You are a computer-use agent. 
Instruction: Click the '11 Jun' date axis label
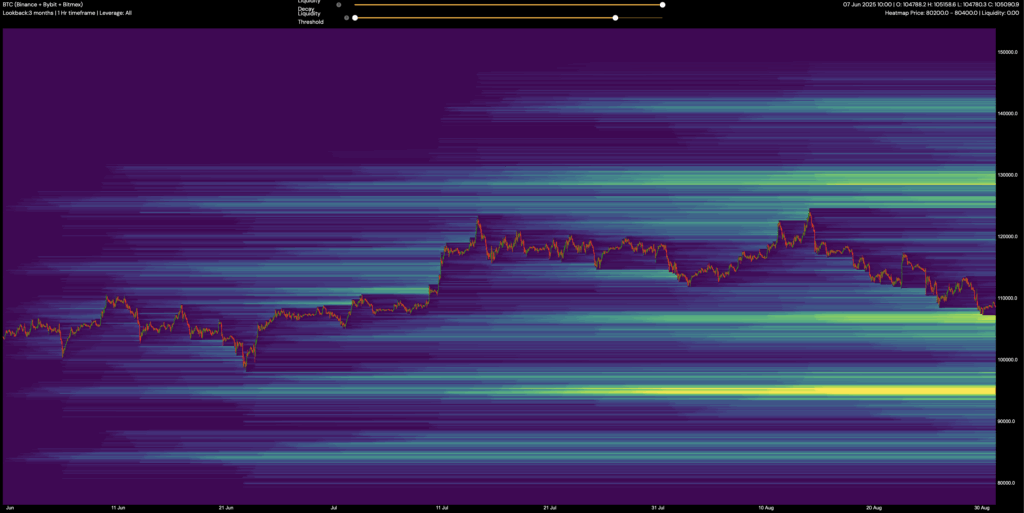pyautogui.click(x=118, y=508)
